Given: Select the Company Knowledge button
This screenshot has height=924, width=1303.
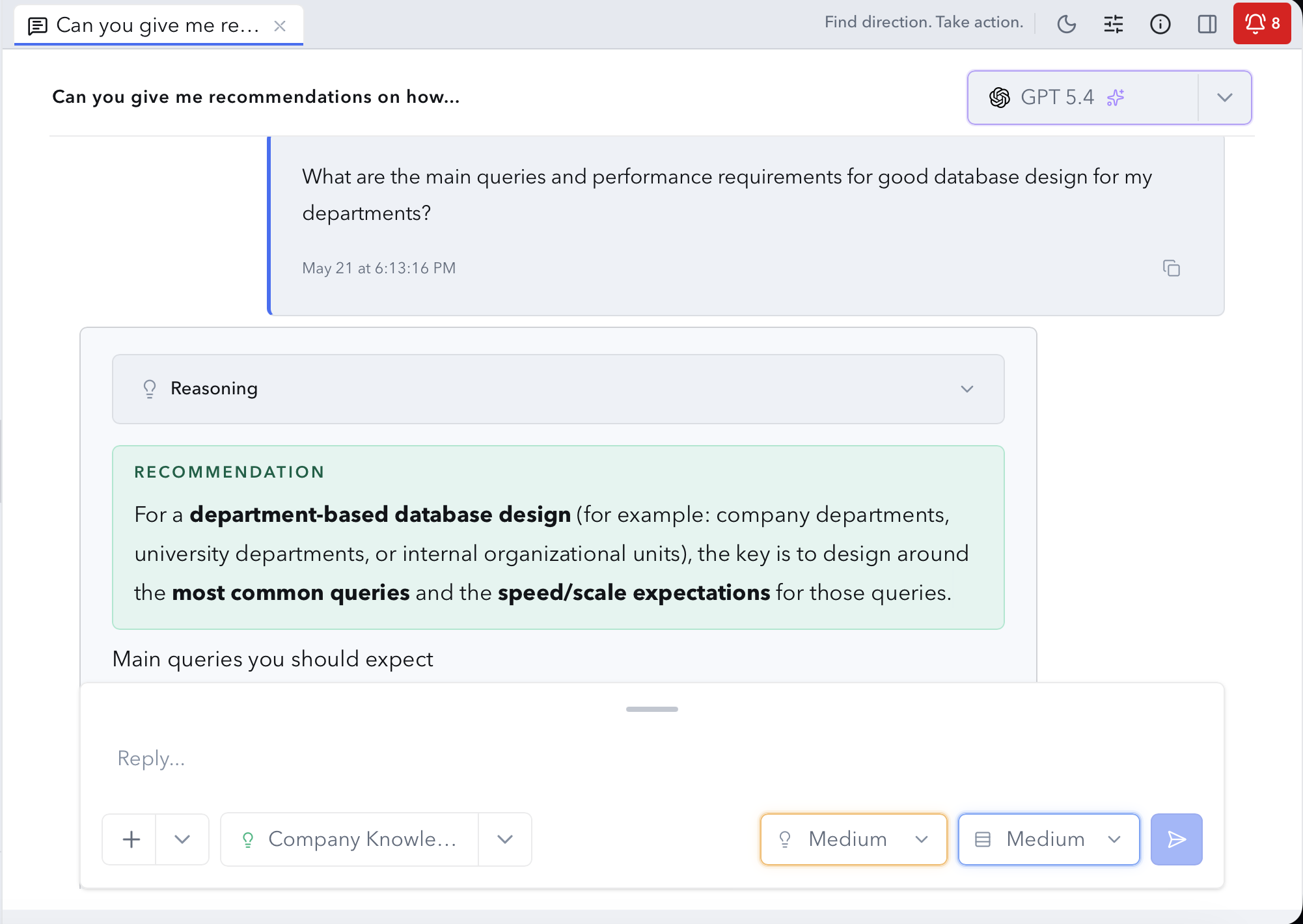Looking at the screenshot, I should pyautogui.click(x=350, y=839).
